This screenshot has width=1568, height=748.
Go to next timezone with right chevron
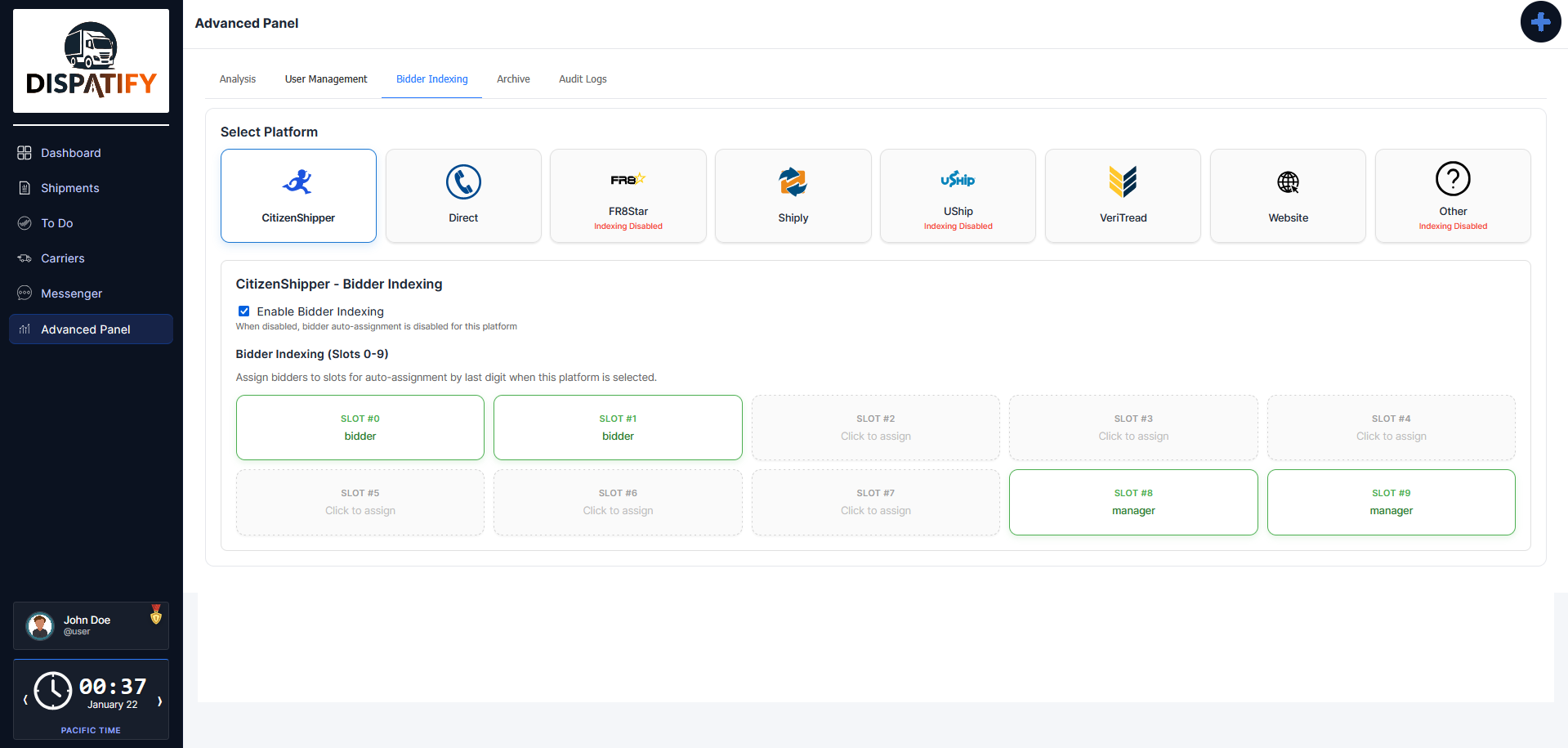(159, 701)
